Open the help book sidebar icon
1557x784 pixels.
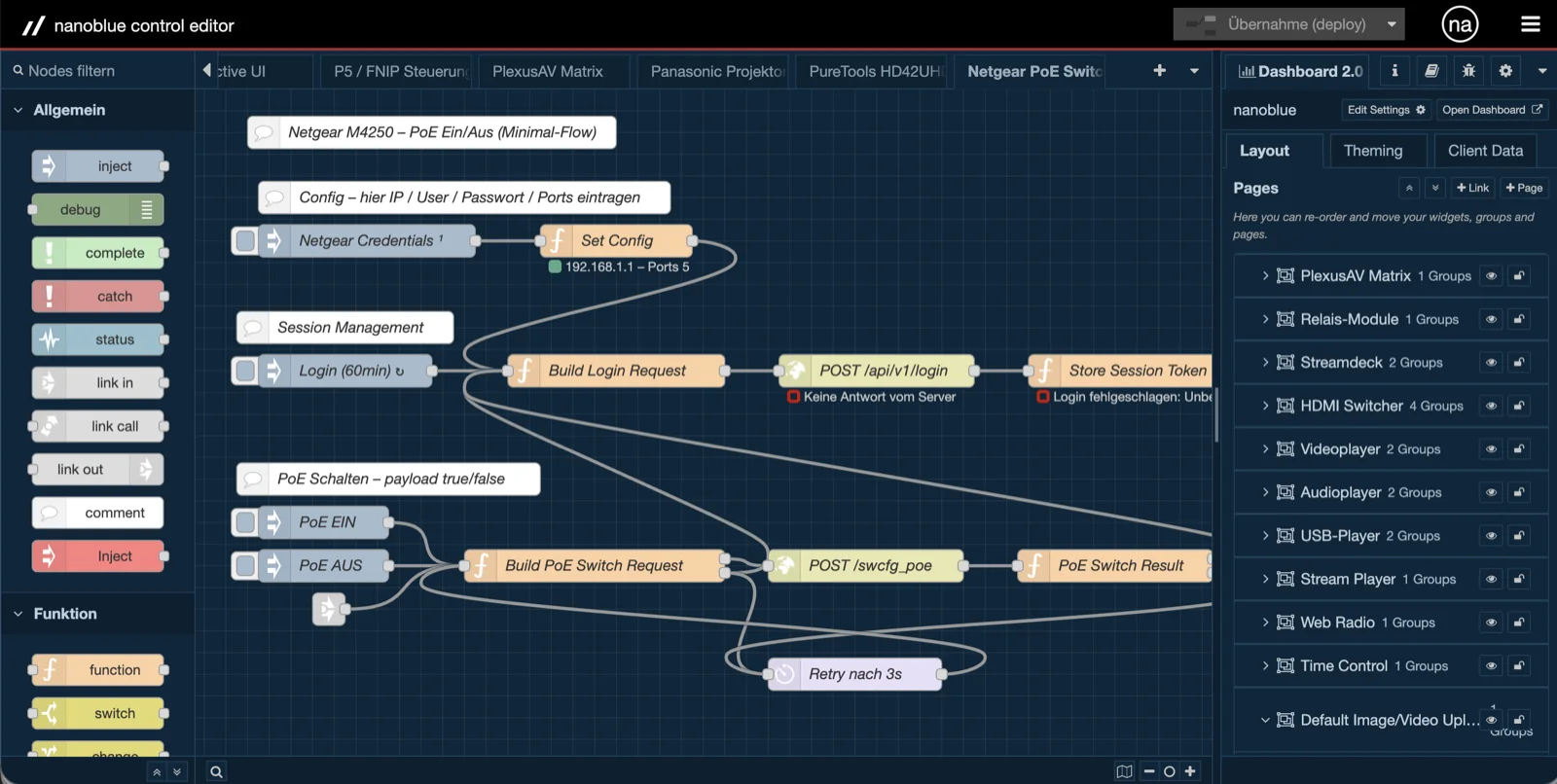(1431, 71)
